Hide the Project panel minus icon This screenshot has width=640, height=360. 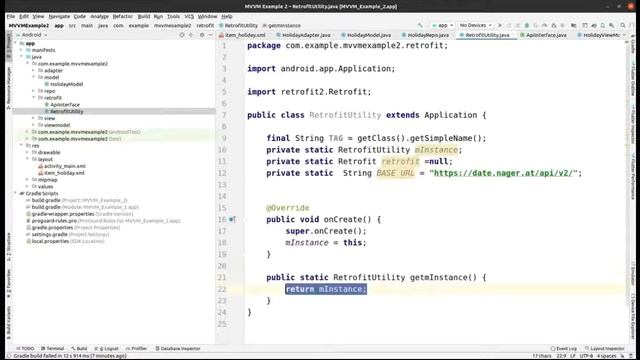211,35
